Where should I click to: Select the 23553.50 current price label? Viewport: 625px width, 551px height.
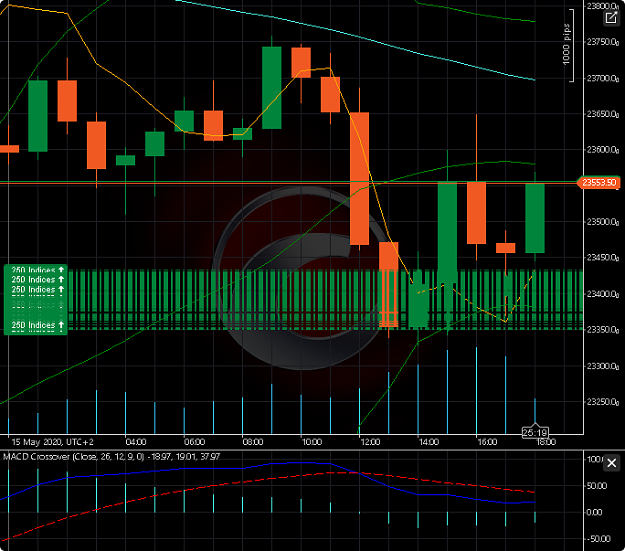tap(599, 183)
